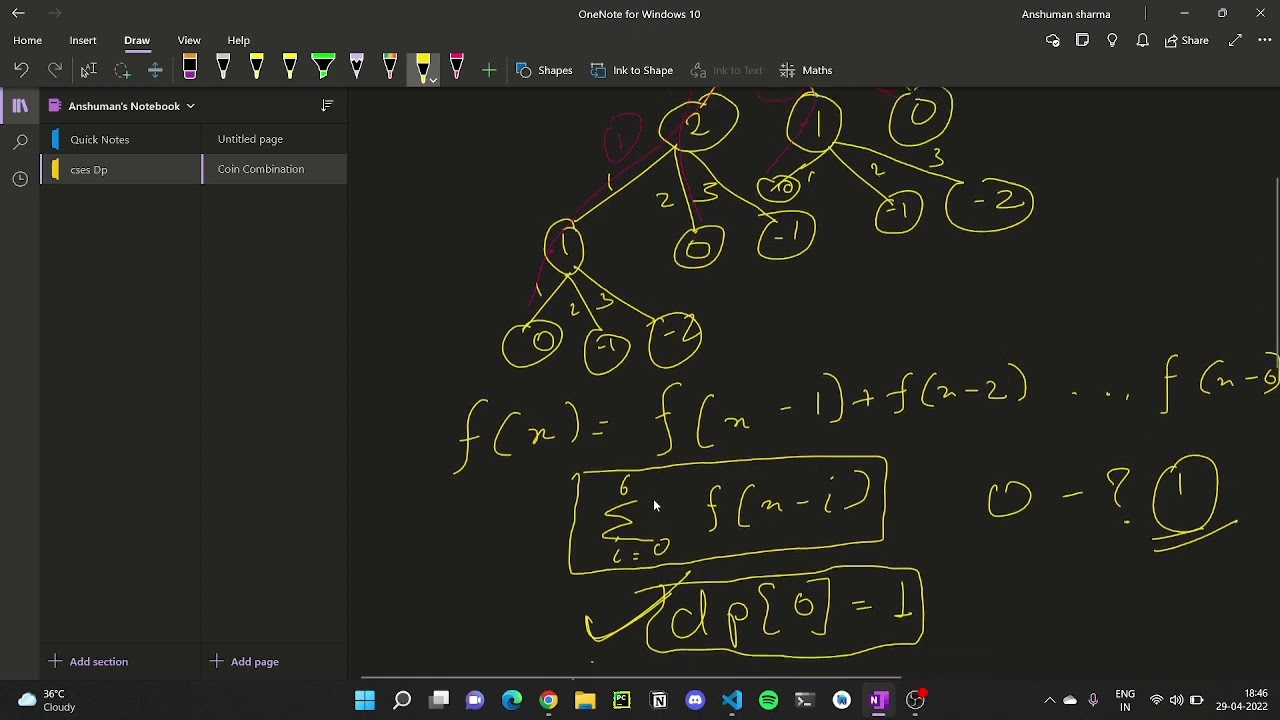Sort pages using the sort icon
The width and height of the screenshot is (1280, 720).
coord(327,105)
